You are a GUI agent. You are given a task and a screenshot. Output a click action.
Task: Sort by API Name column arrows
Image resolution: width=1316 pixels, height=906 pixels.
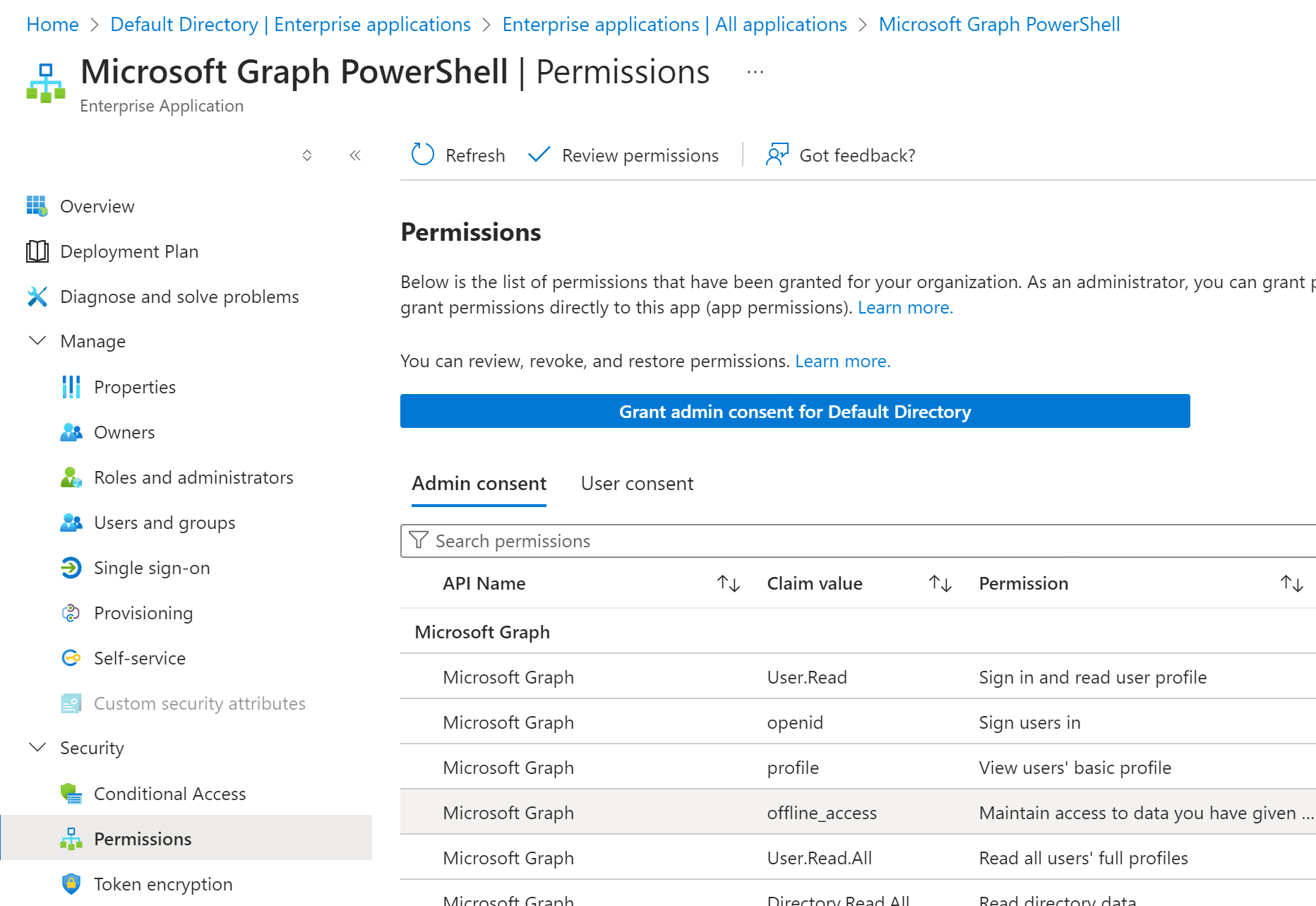click(x=728, y=583)
